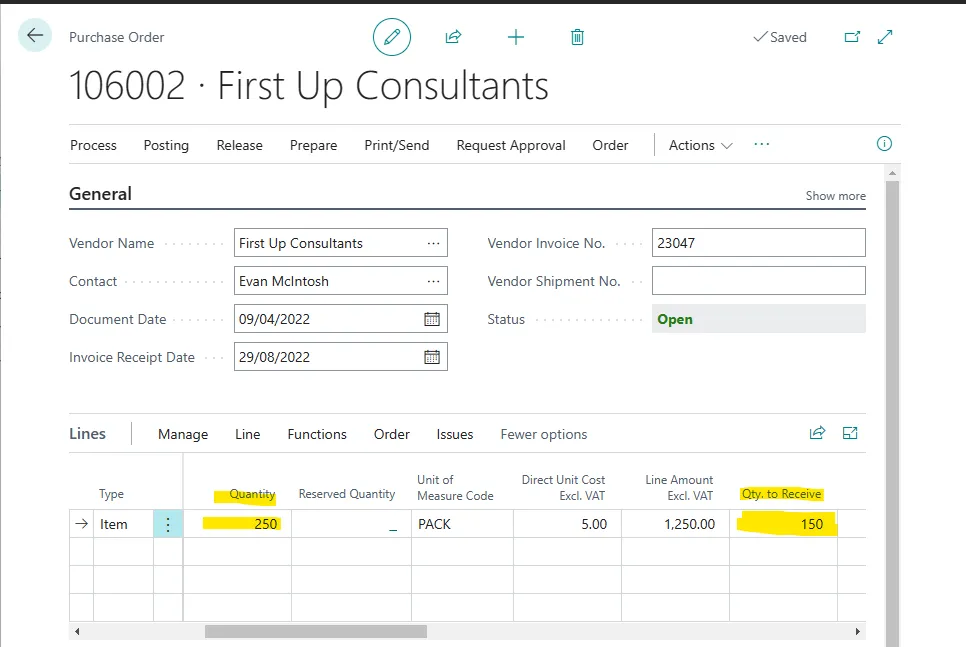Show more actions via the ellipsis

(x=761, y=144)
